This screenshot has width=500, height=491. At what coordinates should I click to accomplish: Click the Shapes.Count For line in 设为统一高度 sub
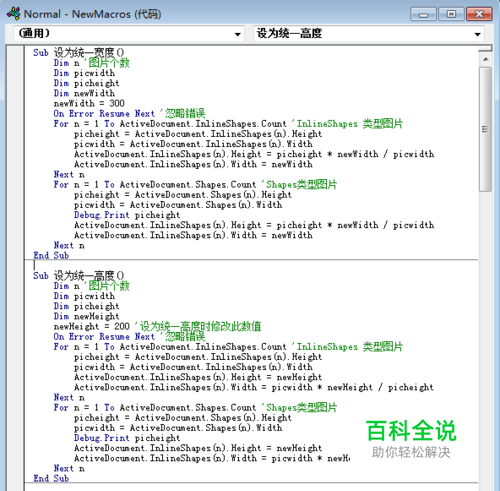click(195, 407)
